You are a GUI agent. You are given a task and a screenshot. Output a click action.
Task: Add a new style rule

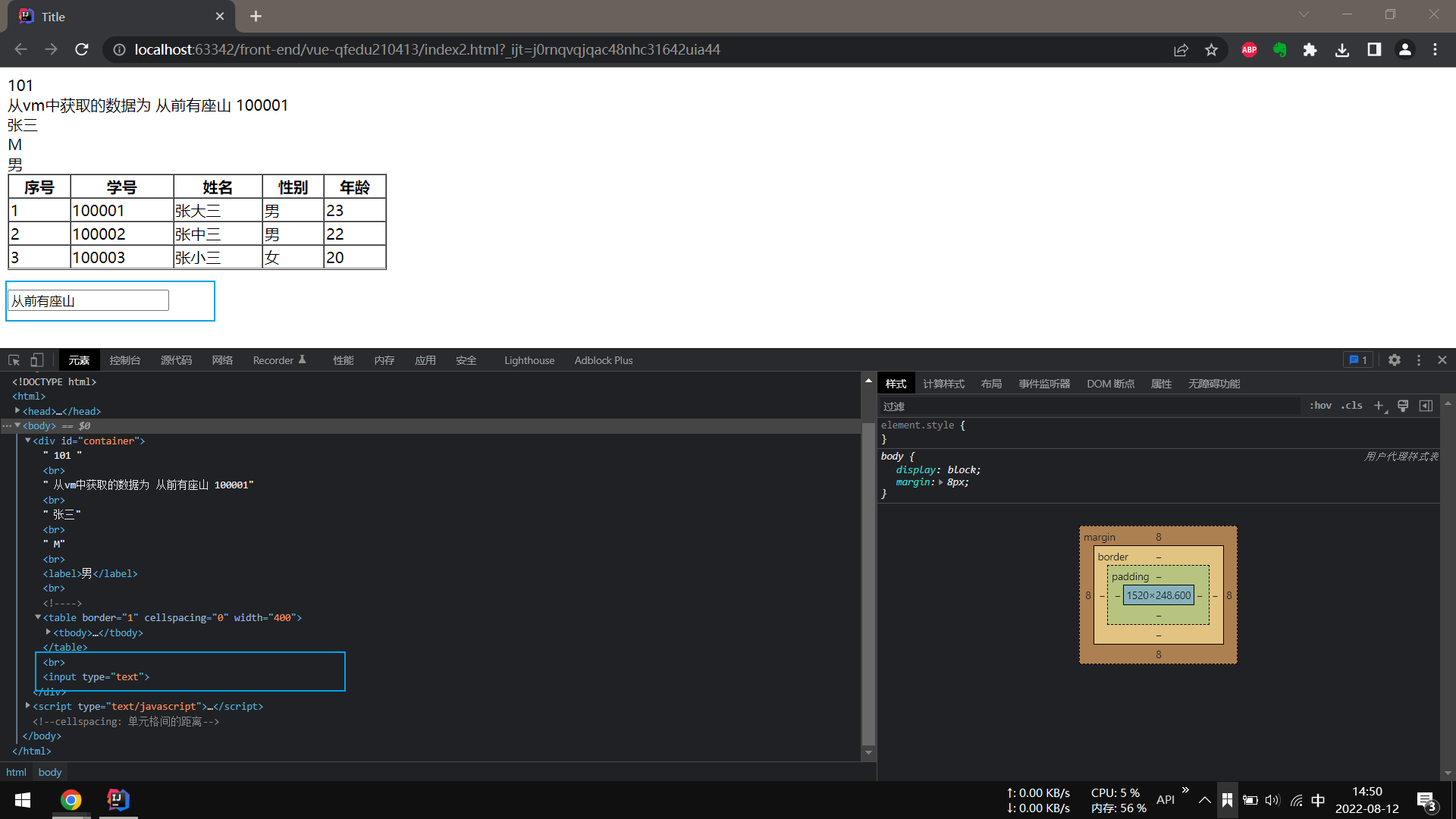1379,406
